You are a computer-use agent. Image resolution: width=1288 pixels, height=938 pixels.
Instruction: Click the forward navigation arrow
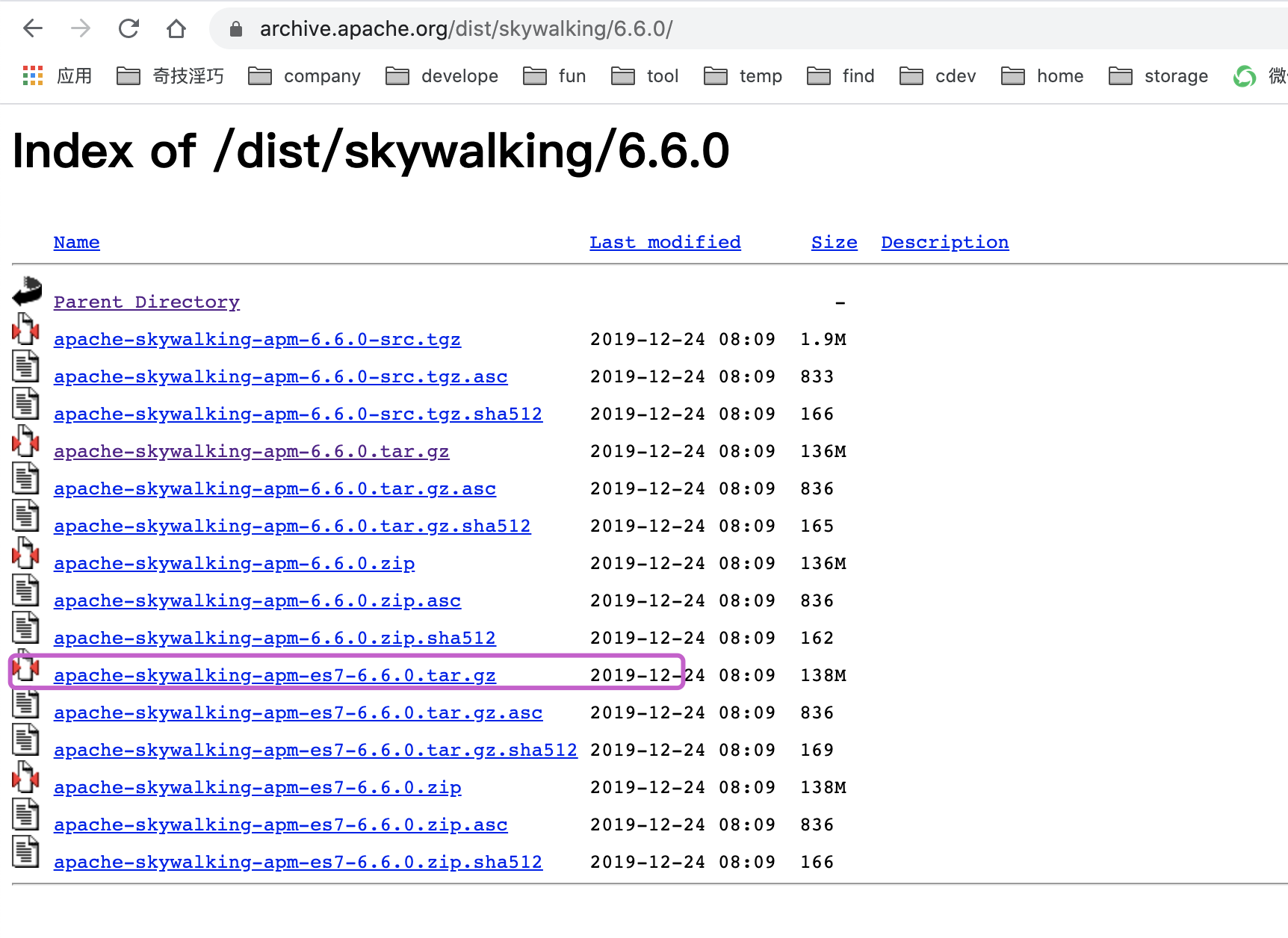tap(81, 28)
